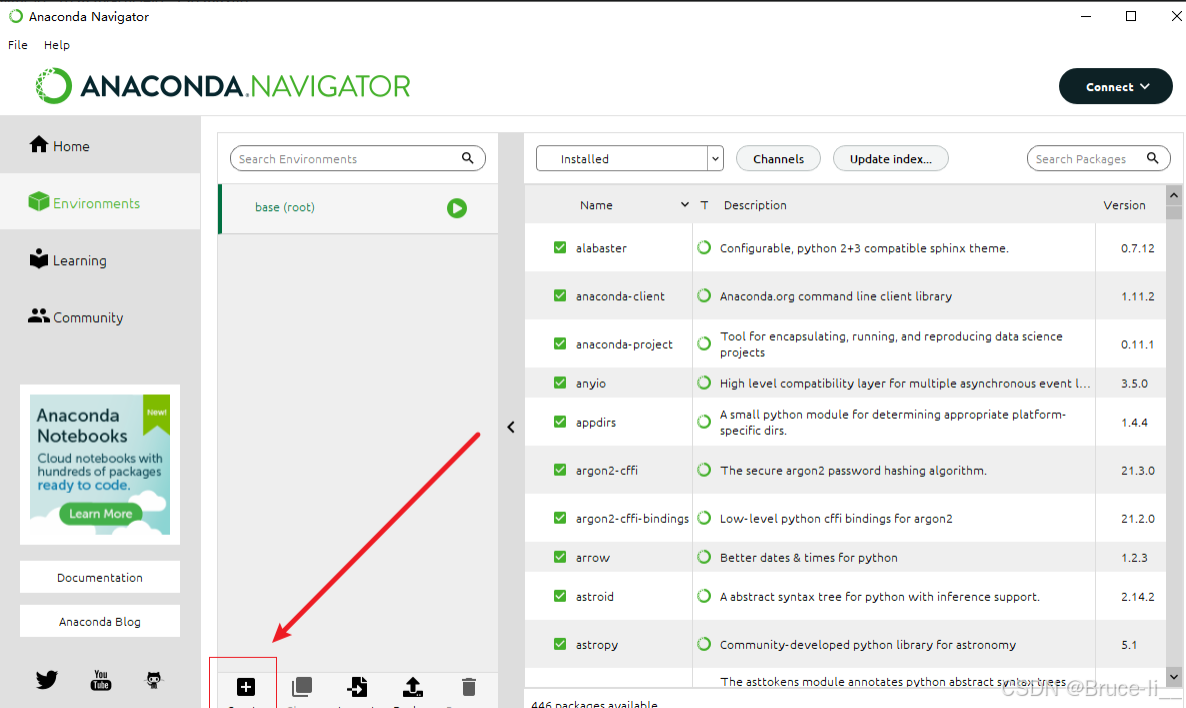The width and height of the screenshot is (1186, 708).
Task: Toggle the anyio package checkbox
Action: click(x=560, y=383)
